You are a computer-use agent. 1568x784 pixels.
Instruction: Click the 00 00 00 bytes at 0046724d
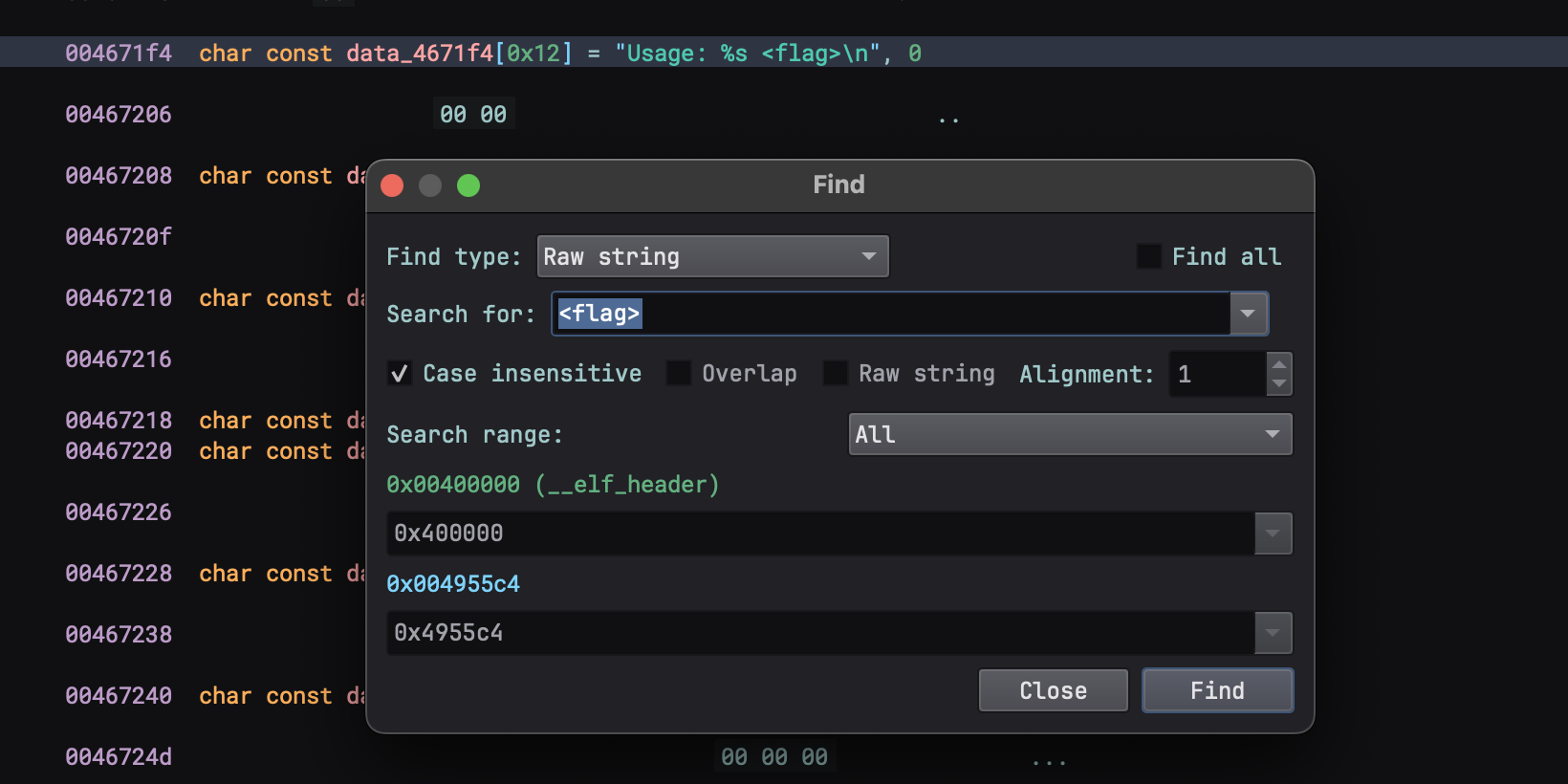pyautogui.click(x=774, y=757)
